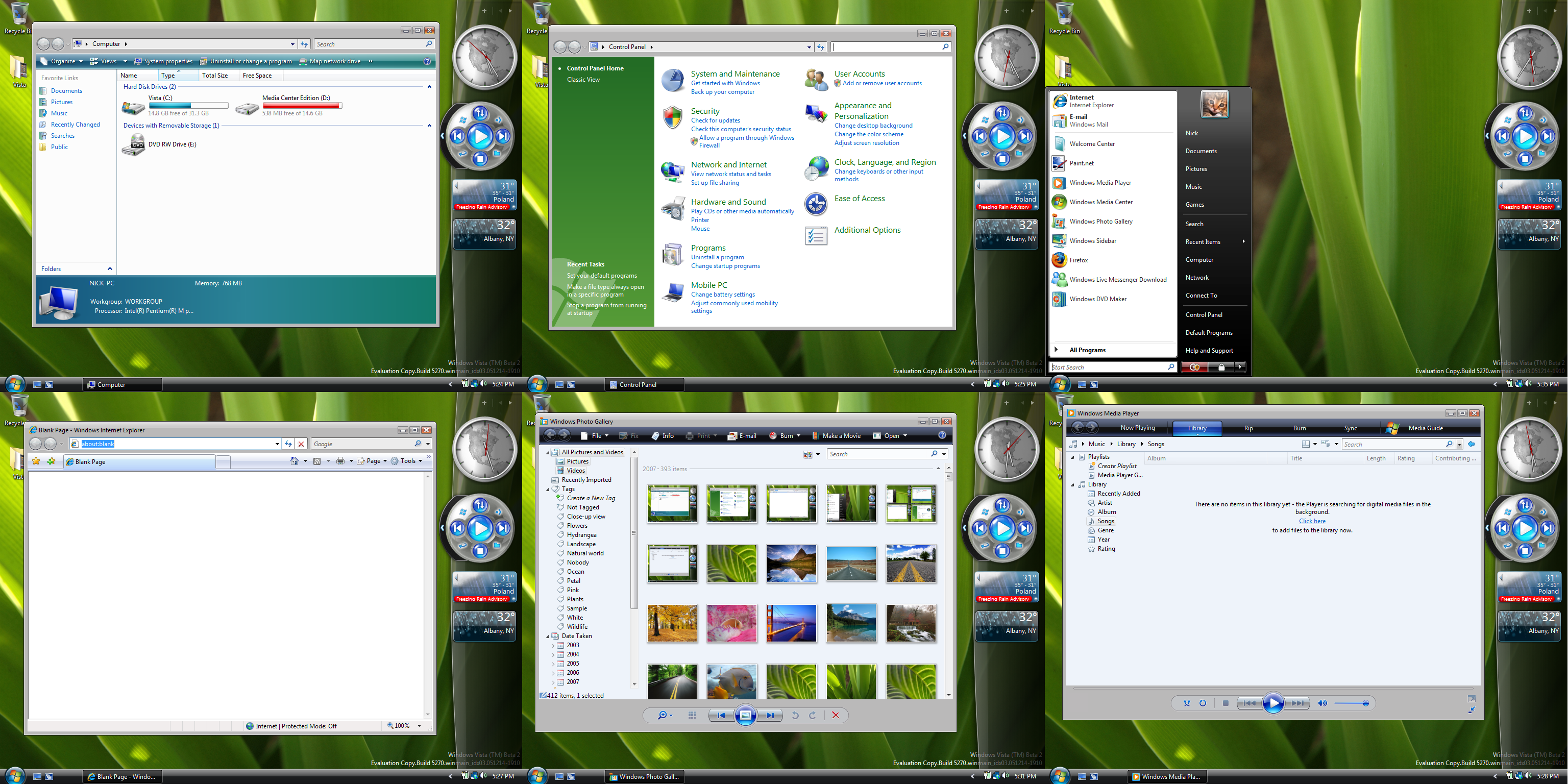The width and height of the screenshot is (1568, 784).
Task: Open the Vista (C:) drive icon
Action: coord(133,108)
